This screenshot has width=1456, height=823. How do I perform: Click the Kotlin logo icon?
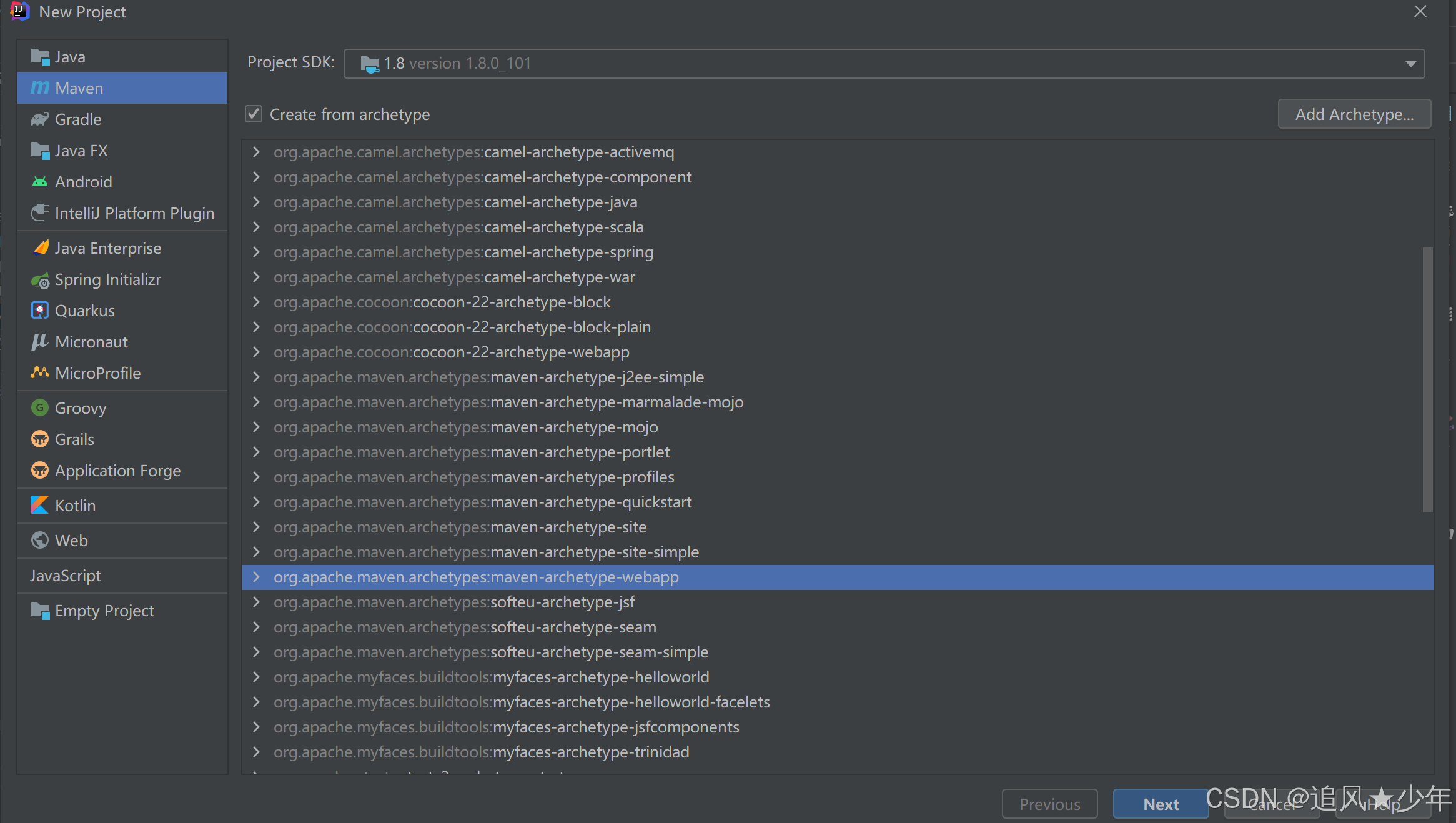tap(40, 506)
